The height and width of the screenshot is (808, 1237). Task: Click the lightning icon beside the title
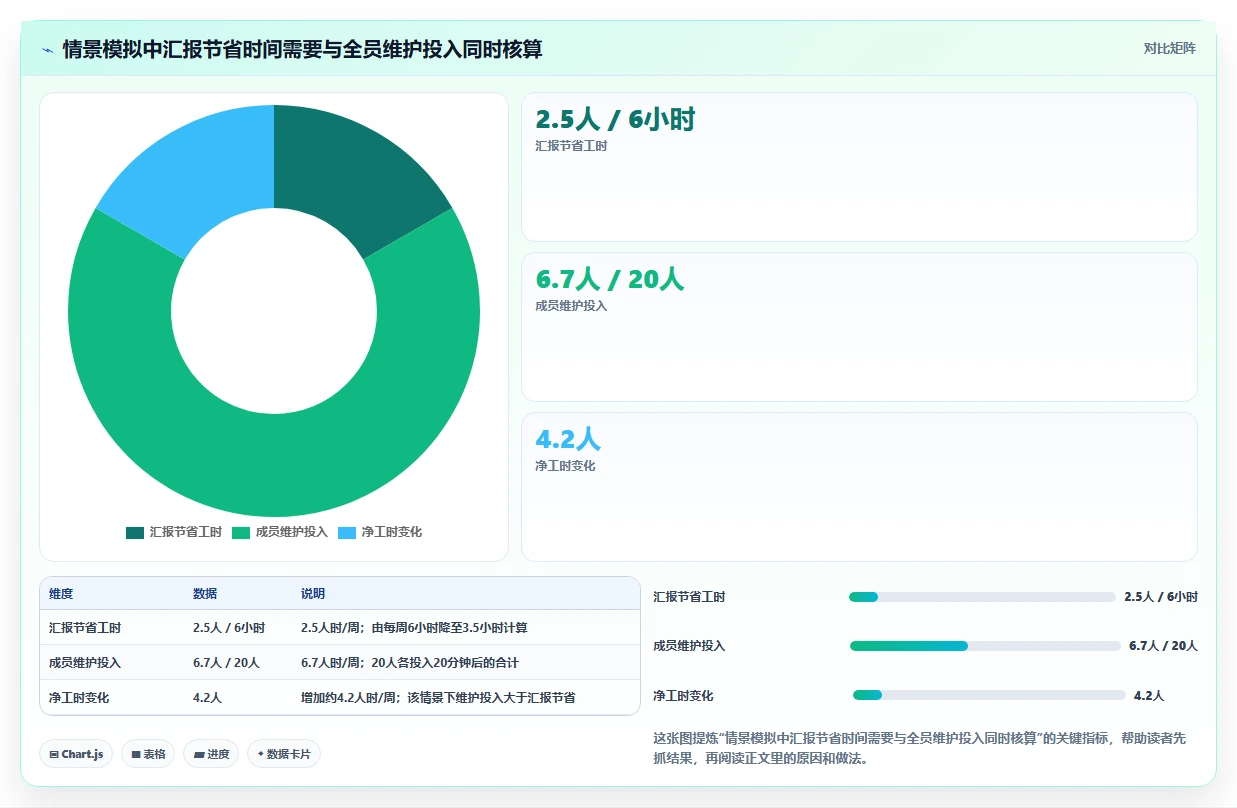point(47,49)
